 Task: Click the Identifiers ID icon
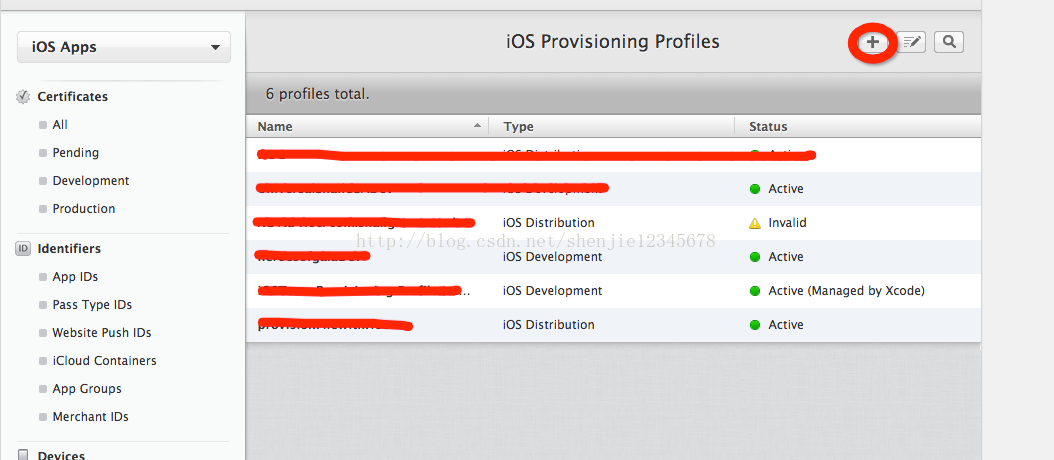coord(23,249)
